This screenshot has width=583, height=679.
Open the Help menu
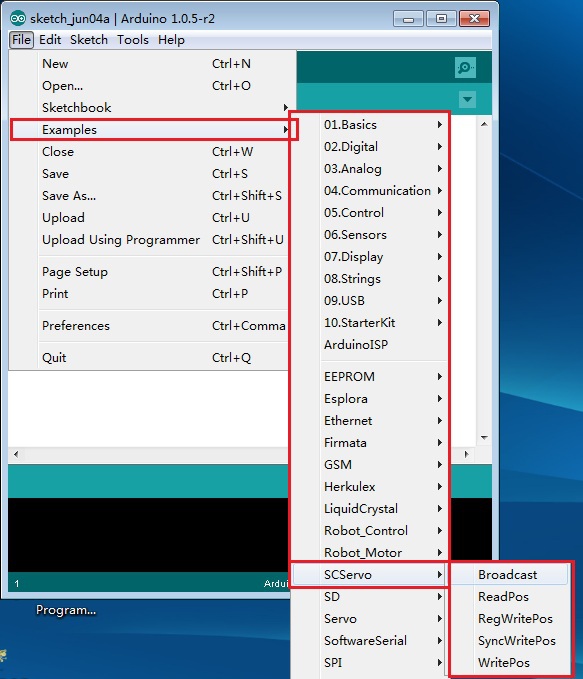point(171,40)
